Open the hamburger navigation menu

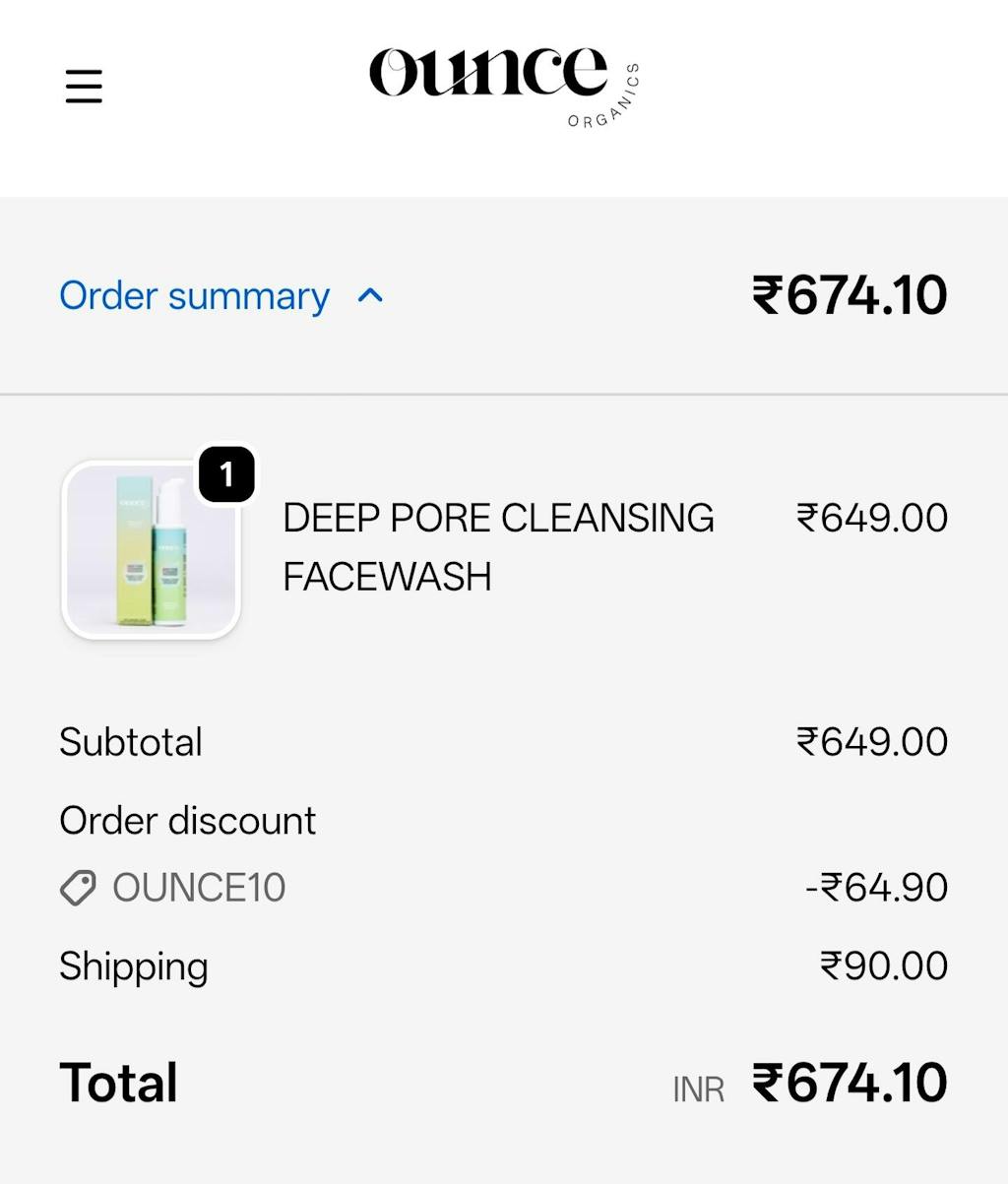[84, 86]
